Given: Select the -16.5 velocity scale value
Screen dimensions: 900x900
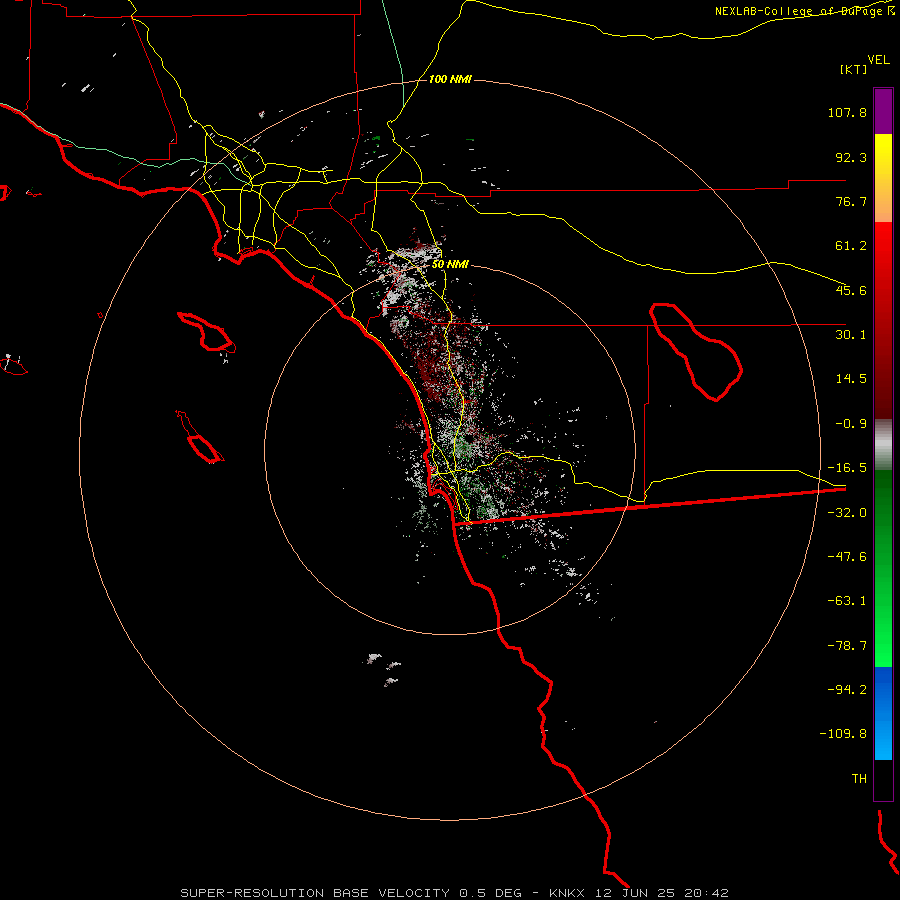Looking at the screenshot, I should coord(847,468).
